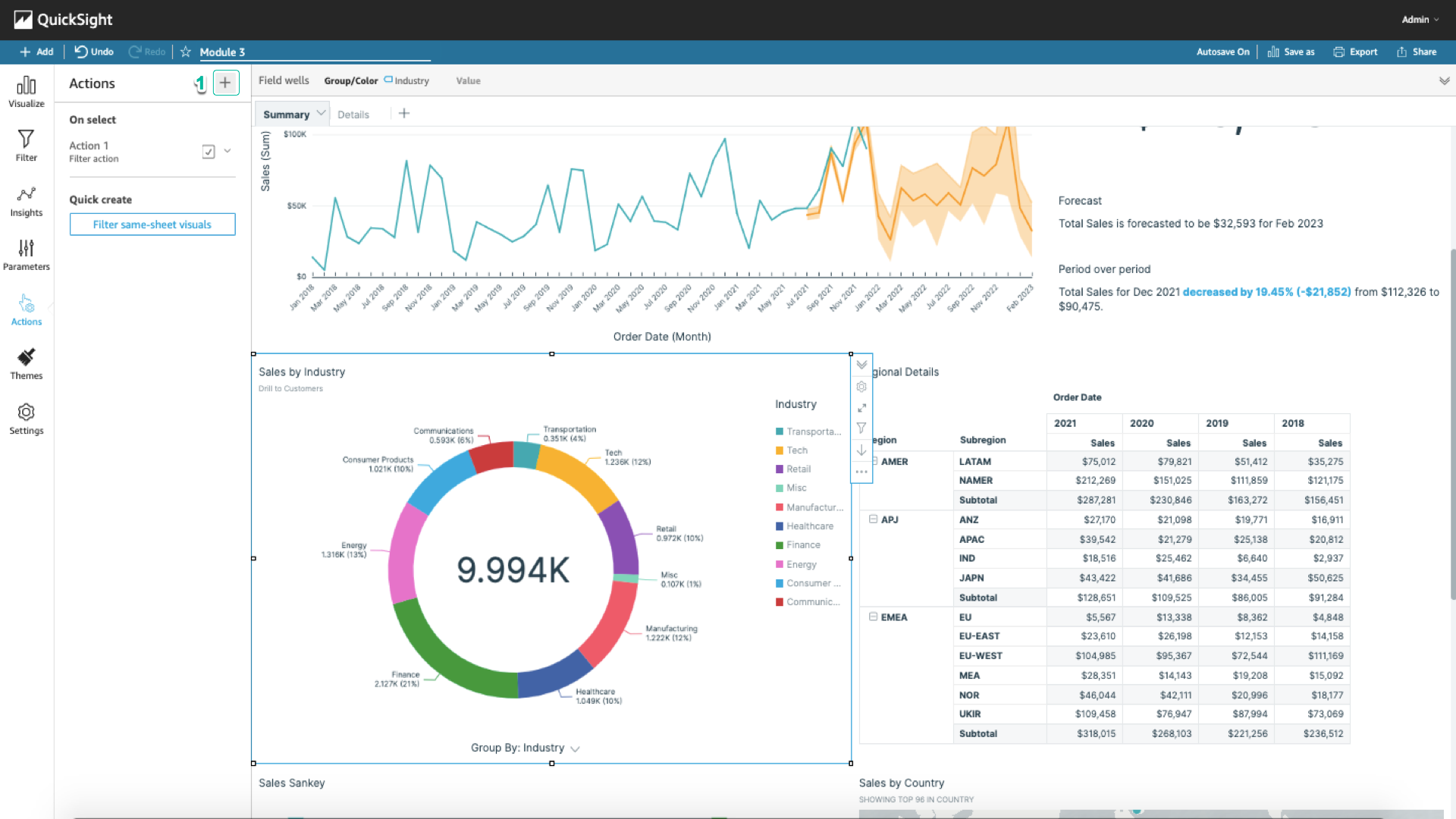Viewport: 1456px width, 819px height.
Task: Collapse the APJ region row
Action: [x=873, y=519]
